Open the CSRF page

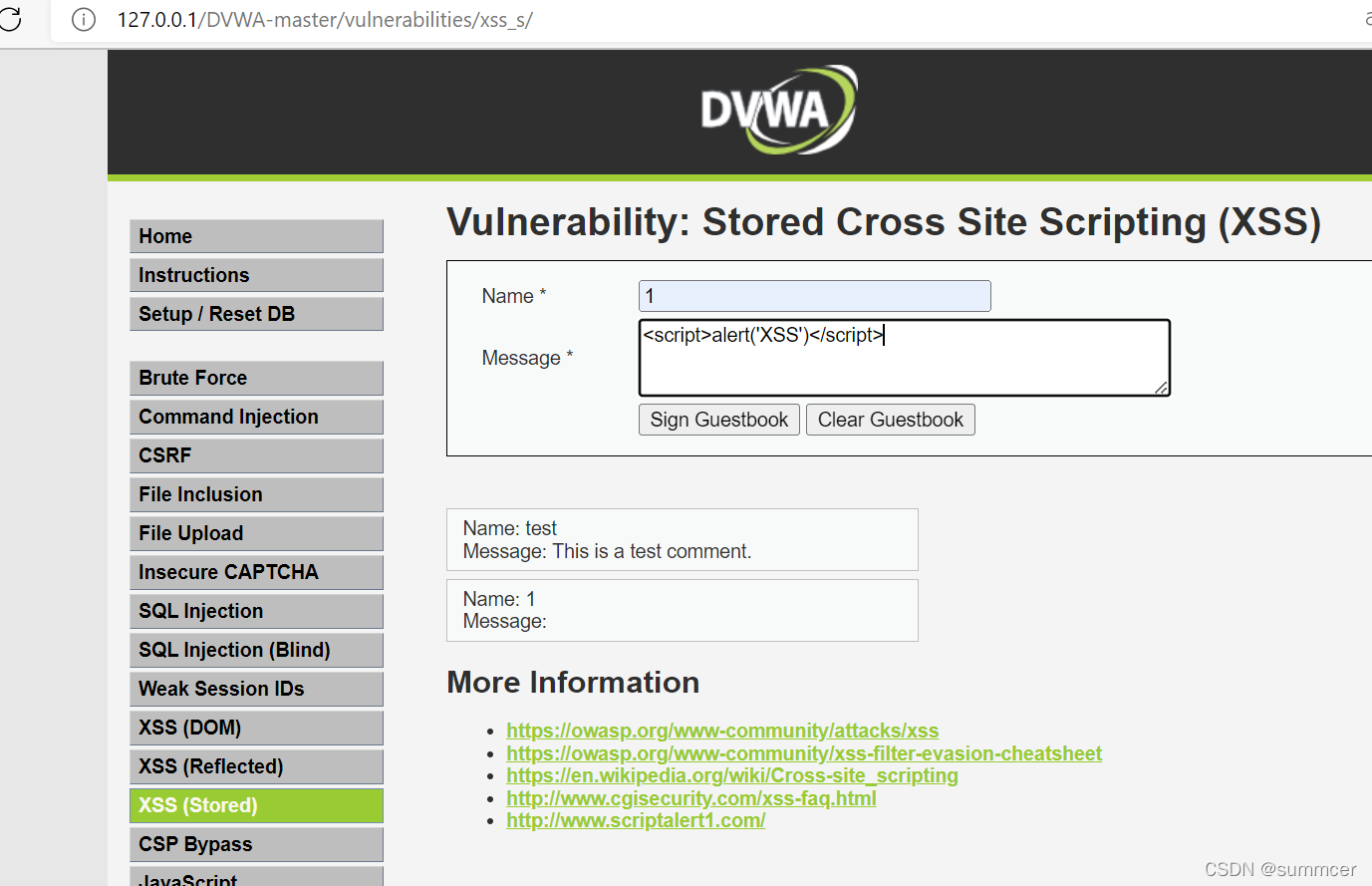(256, 455)
